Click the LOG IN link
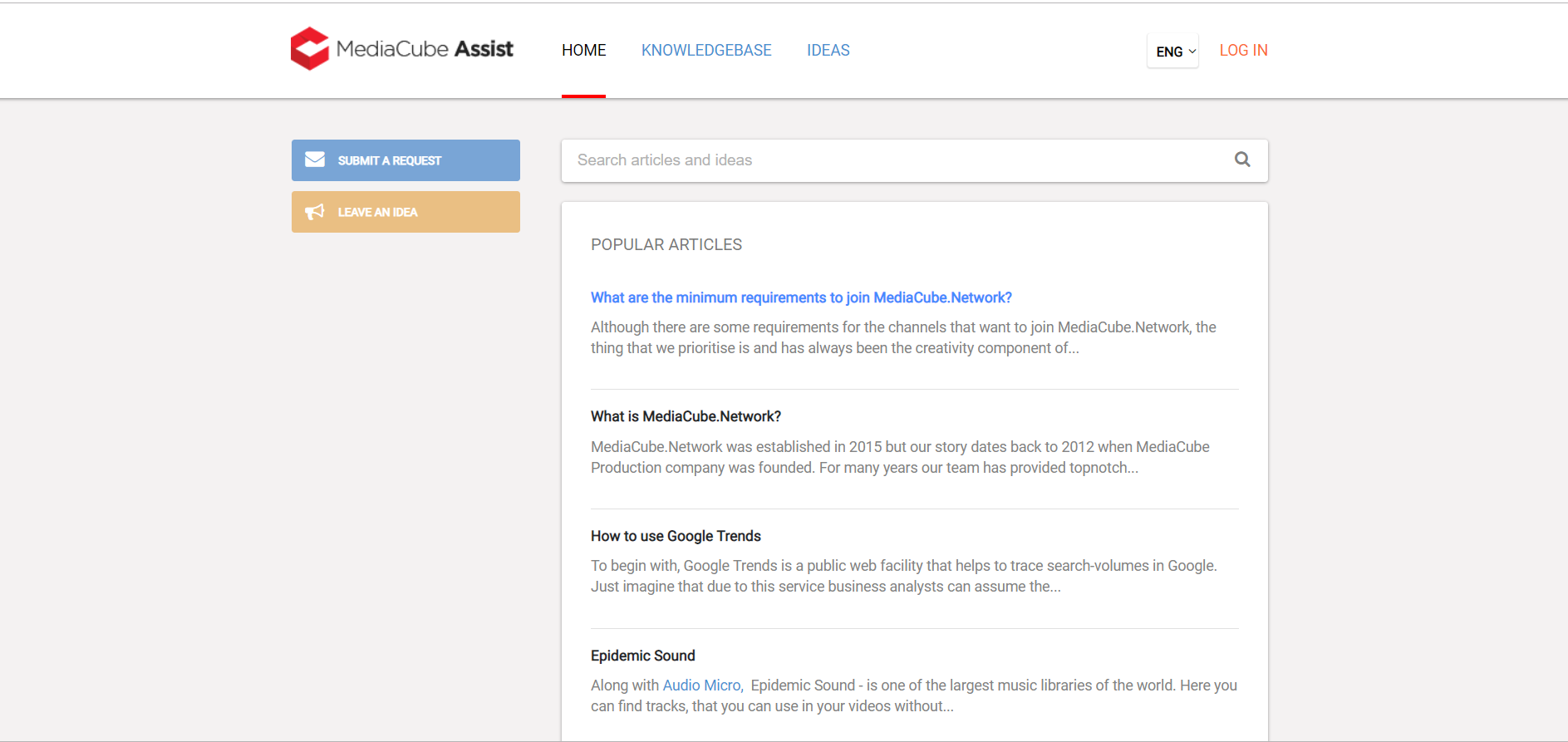Image resolution: width=1568 pixels, height=742 pixels. click(1243, 50)
